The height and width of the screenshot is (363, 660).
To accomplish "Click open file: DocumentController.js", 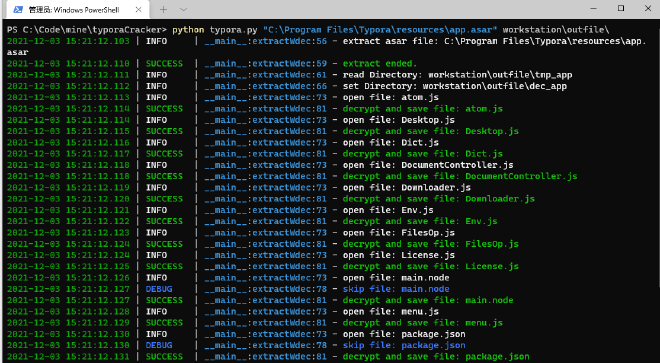I will [x=428, y=165].
